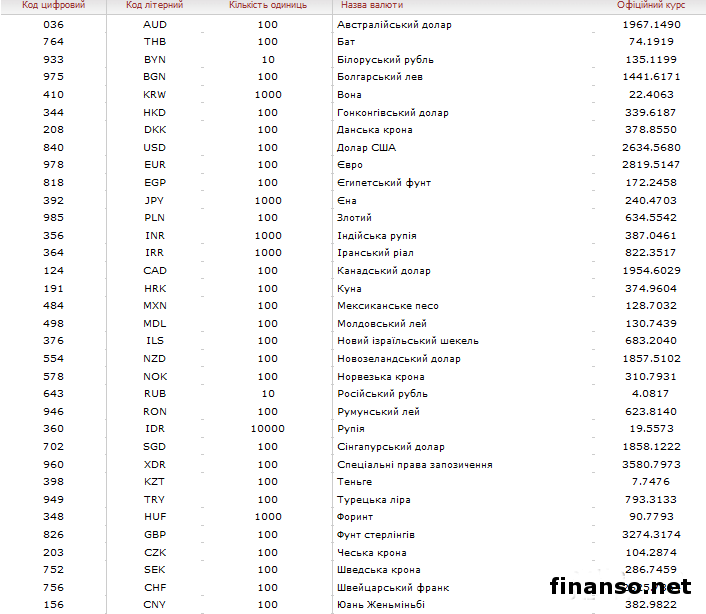Click the 'Долар США' currency name
706x614 pixels.
[366, 147]
